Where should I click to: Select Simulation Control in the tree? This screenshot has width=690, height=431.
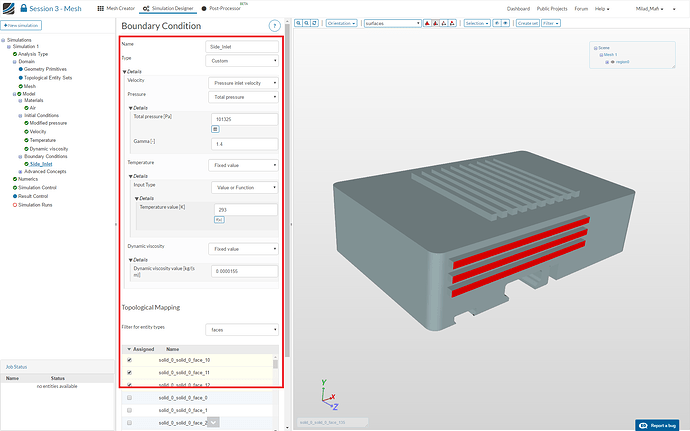tap(39, 187)
